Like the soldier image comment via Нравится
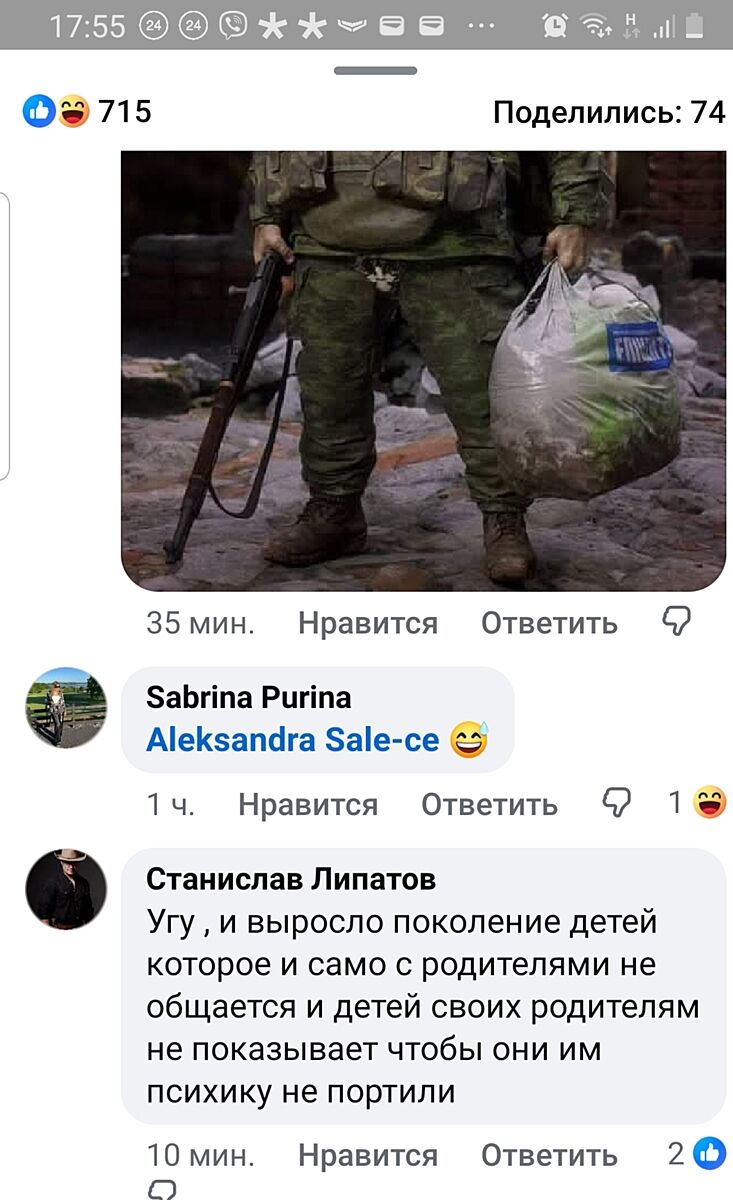733x1200 pixels. click(368, 623)
